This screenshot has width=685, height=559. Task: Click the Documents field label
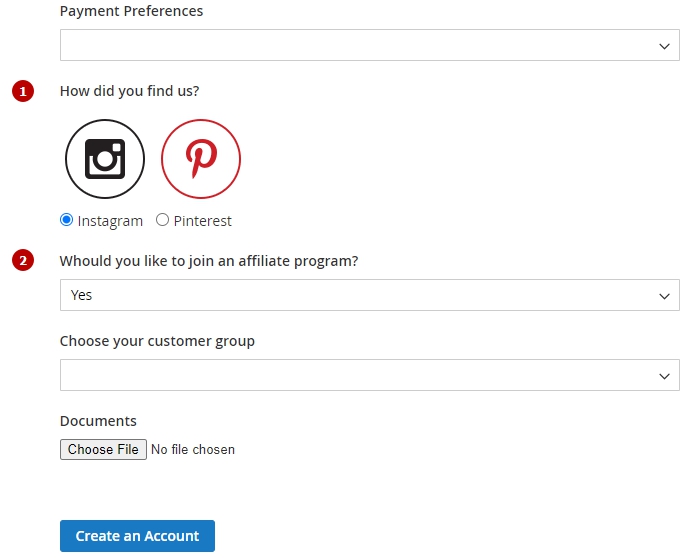98,421
